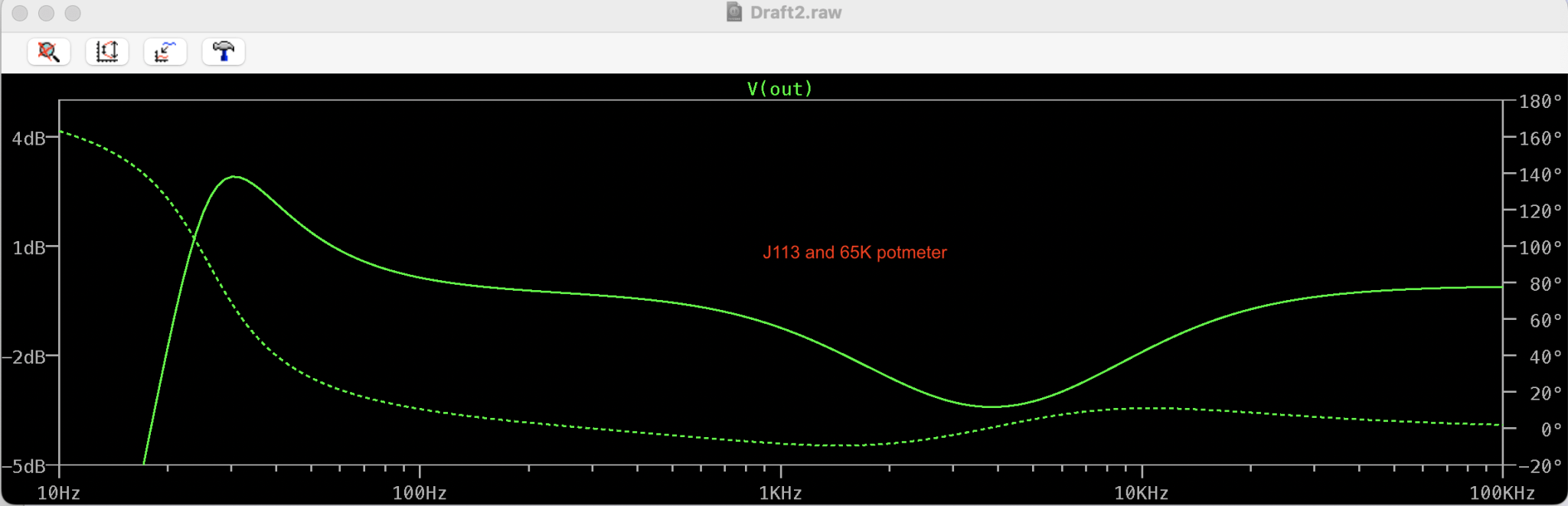Close the Draft2.raw waveform window

[21, 13]
